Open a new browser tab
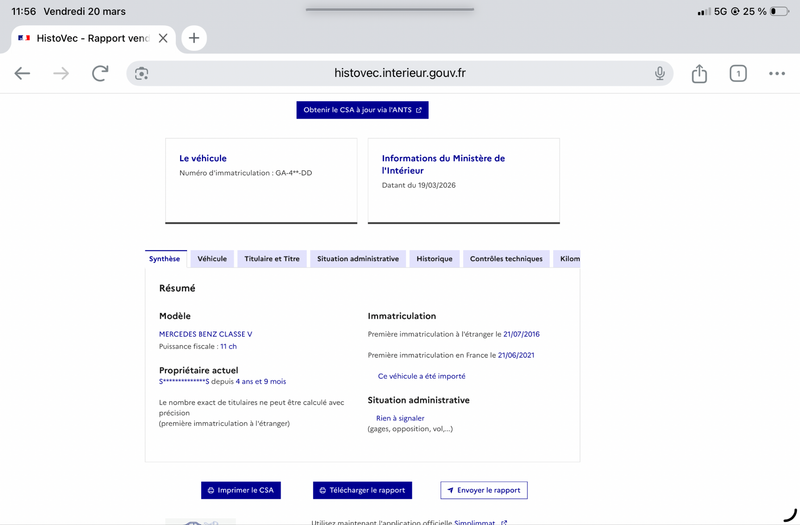Screen dimensions: 800x525 pos(194,38)
